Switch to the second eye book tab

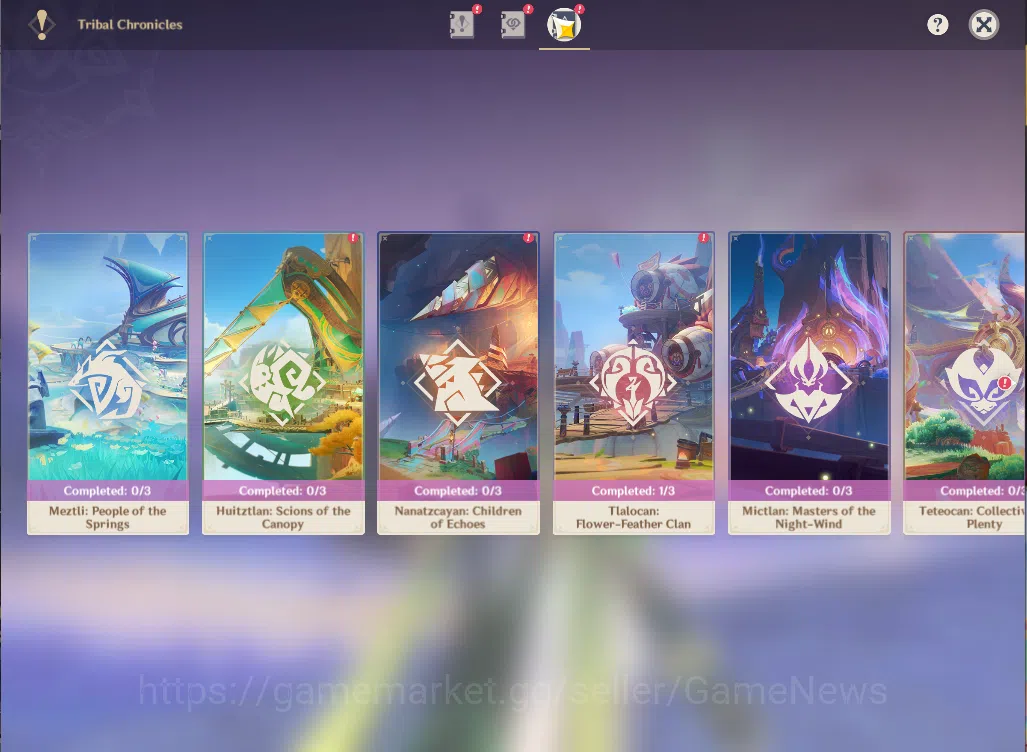coord(513,25)
